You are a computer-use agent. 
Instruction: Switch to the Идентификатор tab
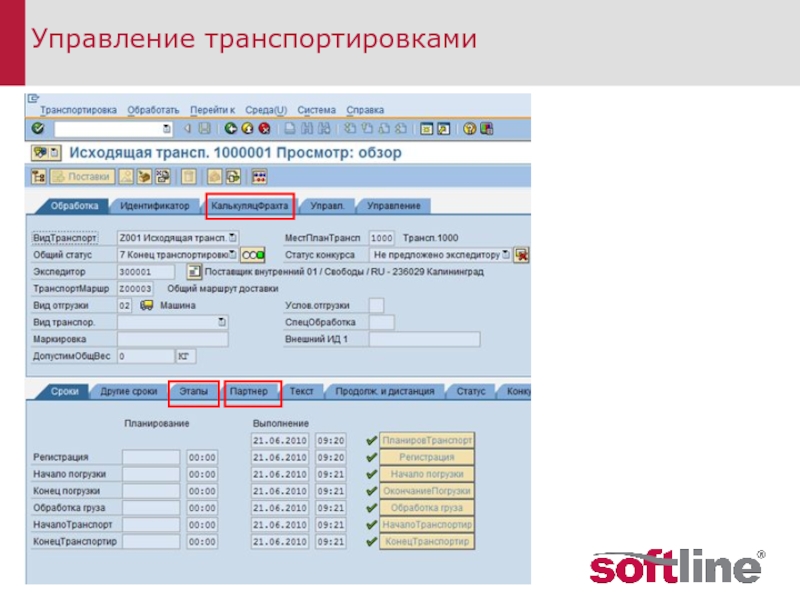[x=155, y=206]
